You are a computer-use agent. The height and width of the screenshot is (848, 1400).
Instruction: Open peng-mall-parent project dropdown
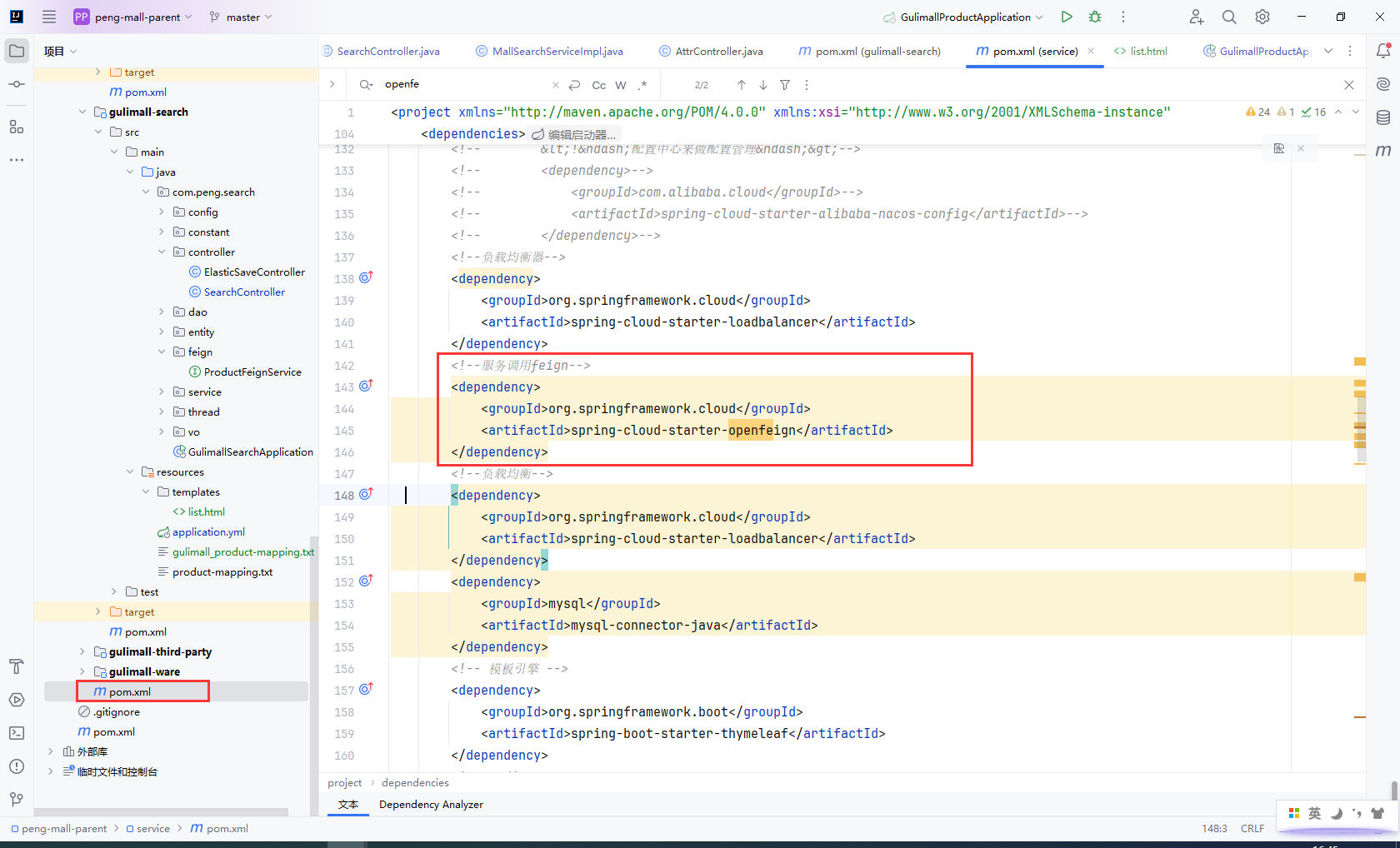133,17
